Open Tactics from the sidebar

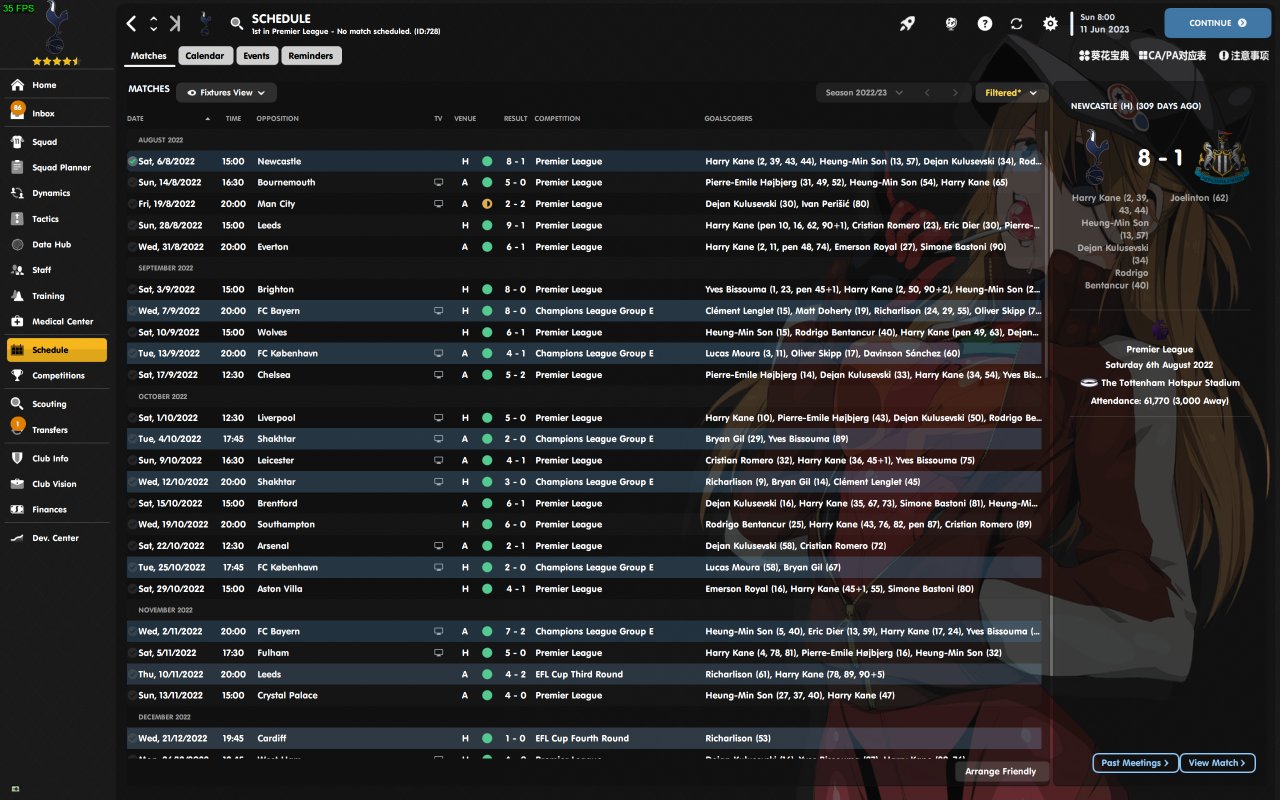(57, 219)
